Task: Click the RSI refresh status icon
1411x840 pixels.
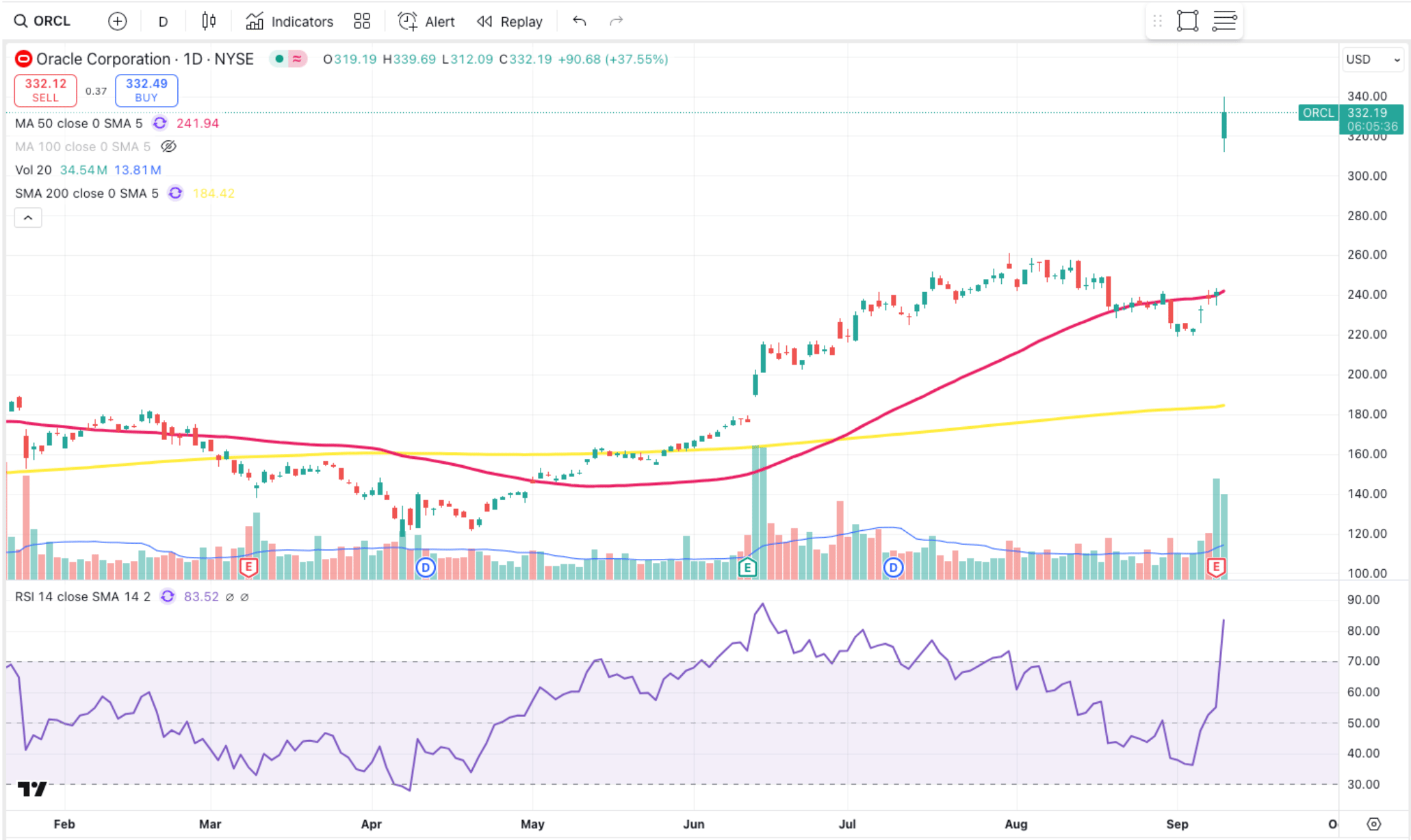Action: pyautogui.click(x=167, y=596)
